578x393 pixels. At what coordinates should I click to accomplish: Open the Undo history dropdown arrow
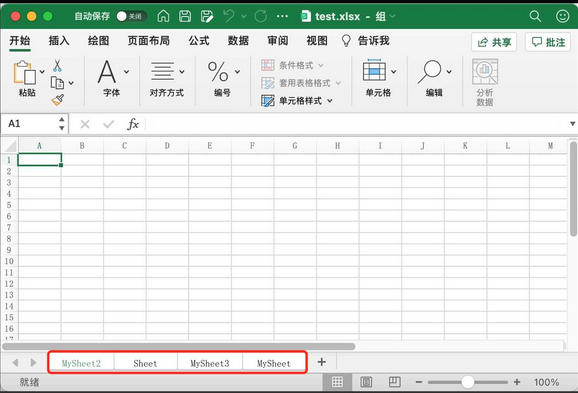244,16
